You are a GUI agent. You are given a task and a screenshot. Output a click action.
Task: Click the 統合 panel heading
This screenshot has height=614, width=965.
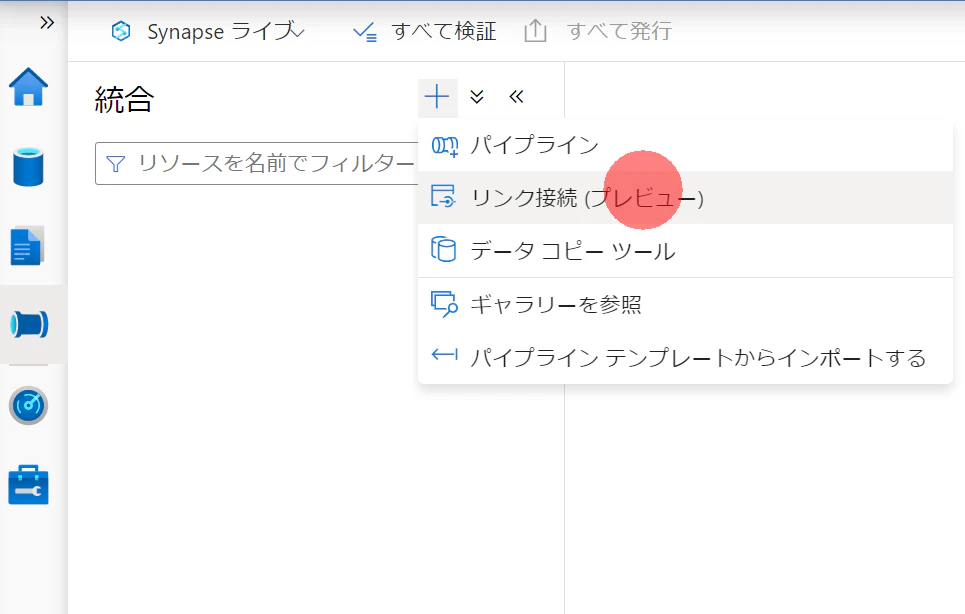click(124, 99)
